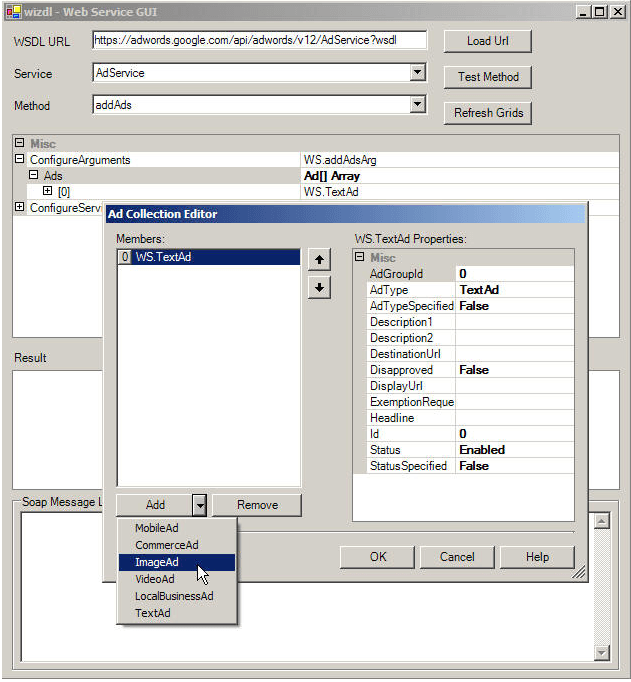Select the Disapproved property row
Screen dimensions: 631x682
[x=470, y=370]
